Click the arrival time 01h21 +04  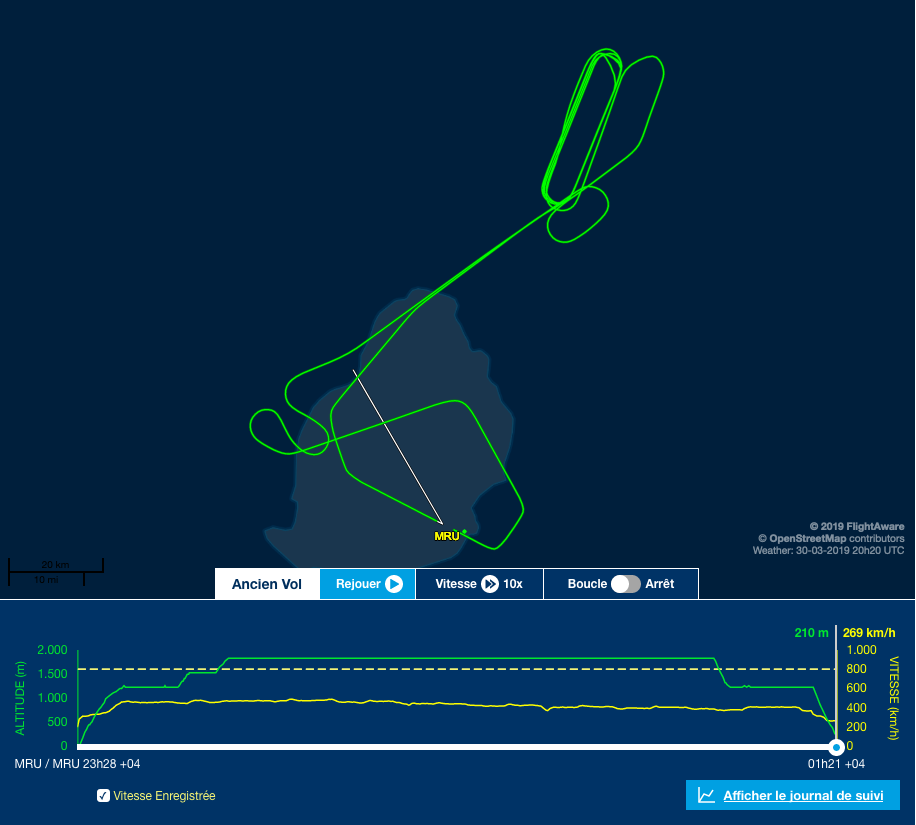coord(837,764)
